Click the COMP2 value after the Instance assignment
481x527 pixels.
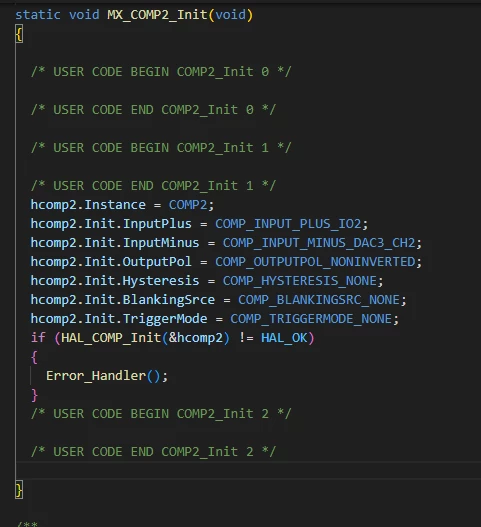pos(188,204)
